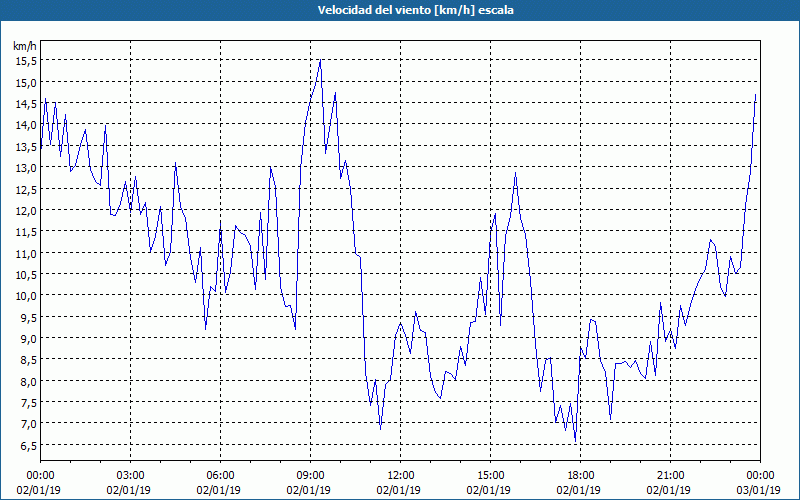Click the '14,5' y-axis label
Viewport: 800px width, 500px height.
point(26,104)
